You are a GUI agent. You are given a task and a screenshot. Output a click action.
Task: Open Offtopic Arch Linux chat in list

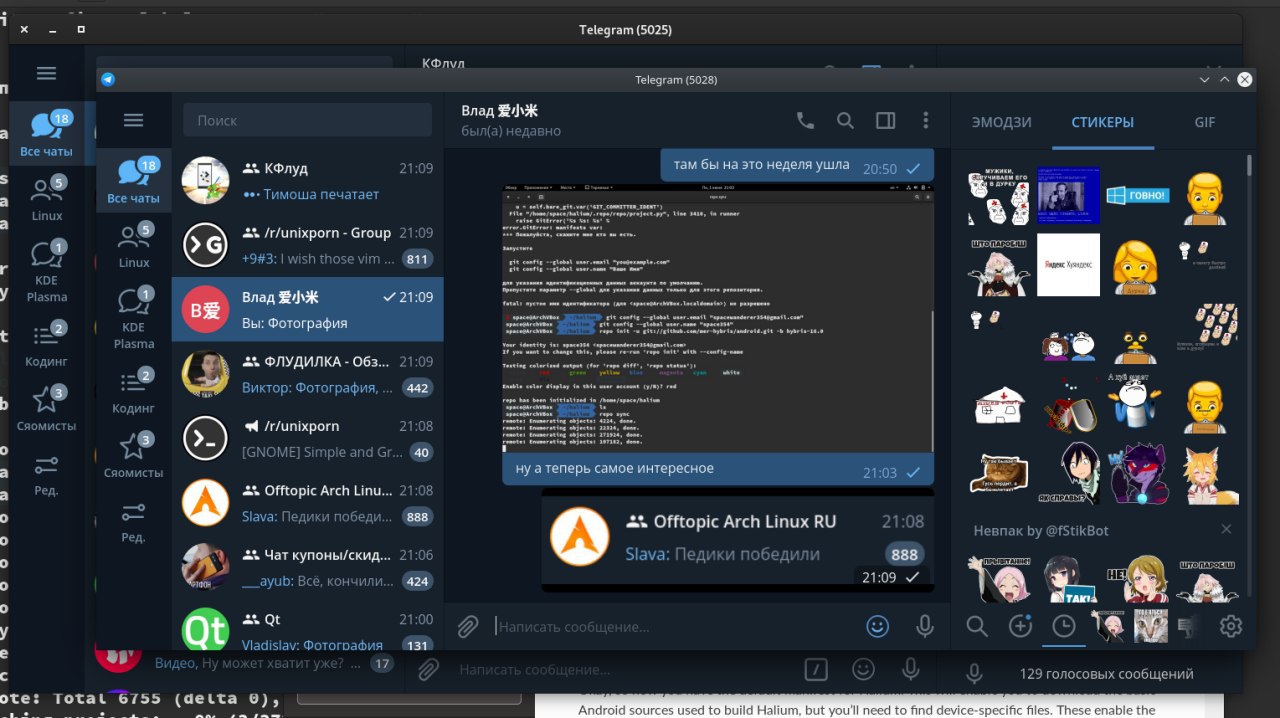(x=308, y=503)
